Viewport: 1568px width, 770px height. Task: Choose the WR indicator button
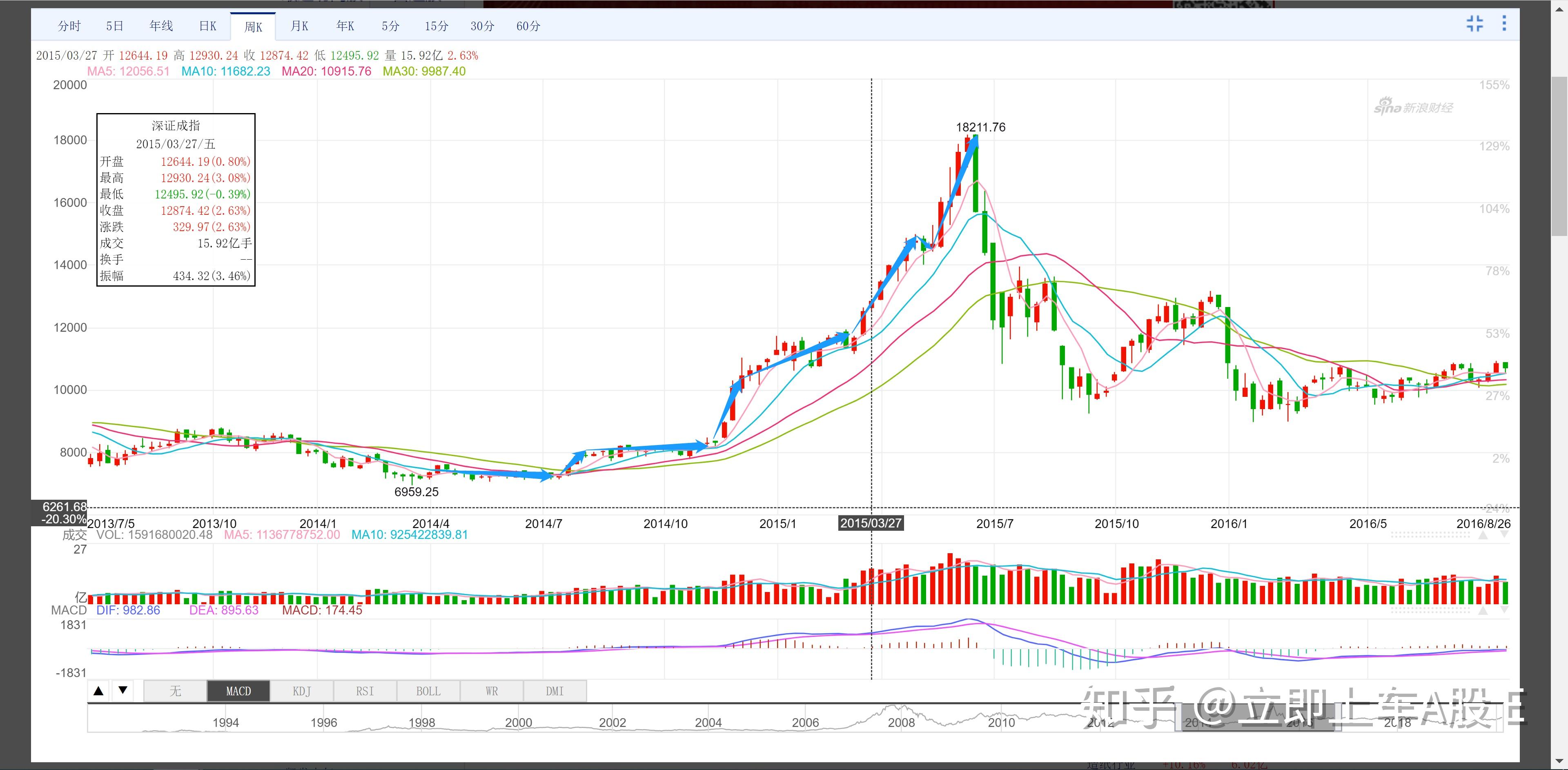(x=492, y=691)
